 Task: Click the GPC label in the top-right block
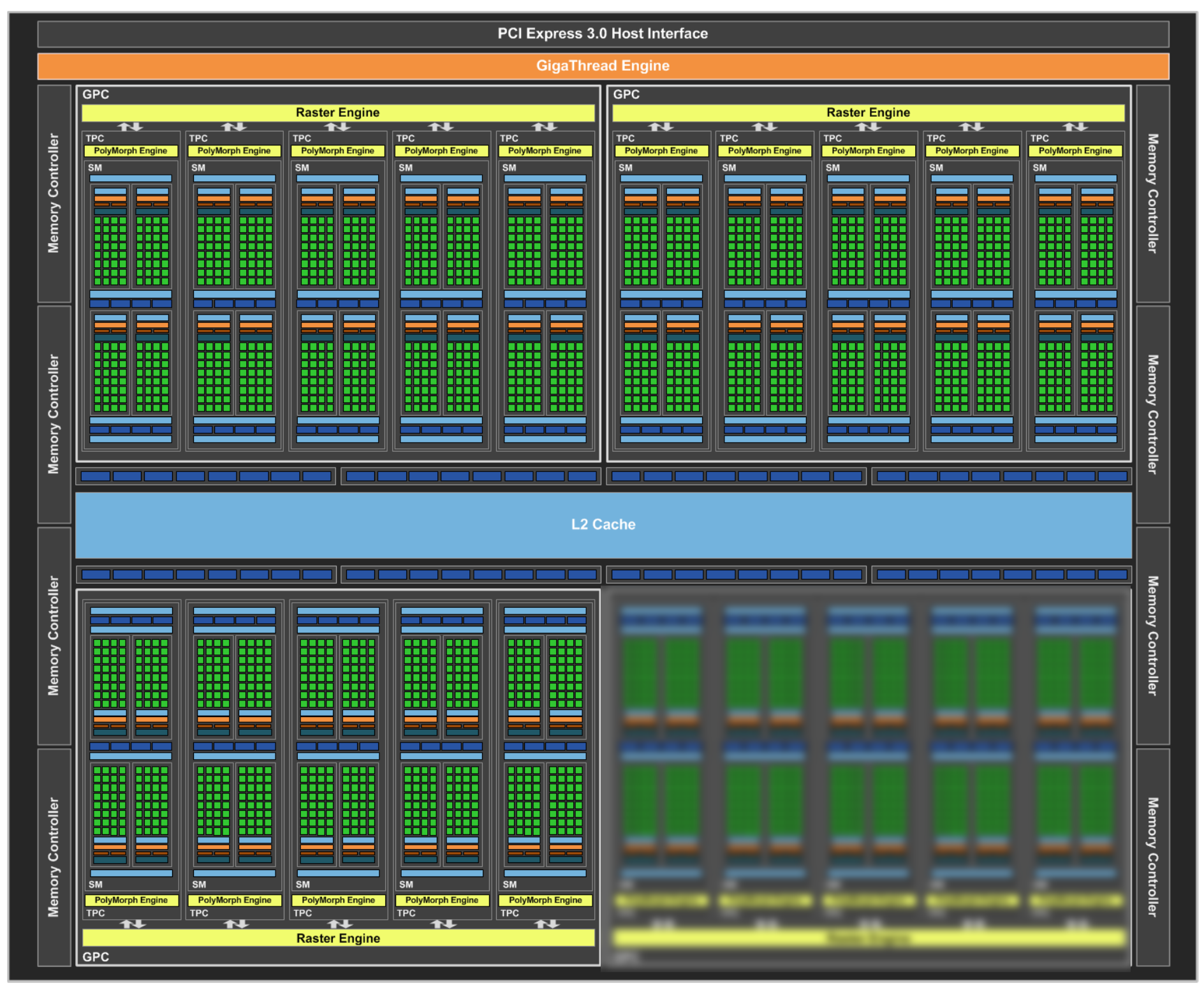[626, 94]
